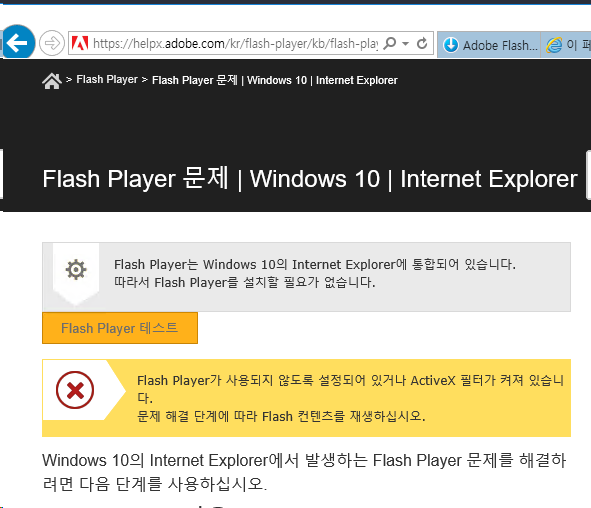Viewport: 591px width, 508px height.
Task: Click the Adobe favicon in address bar
Action: click(80, 43)
